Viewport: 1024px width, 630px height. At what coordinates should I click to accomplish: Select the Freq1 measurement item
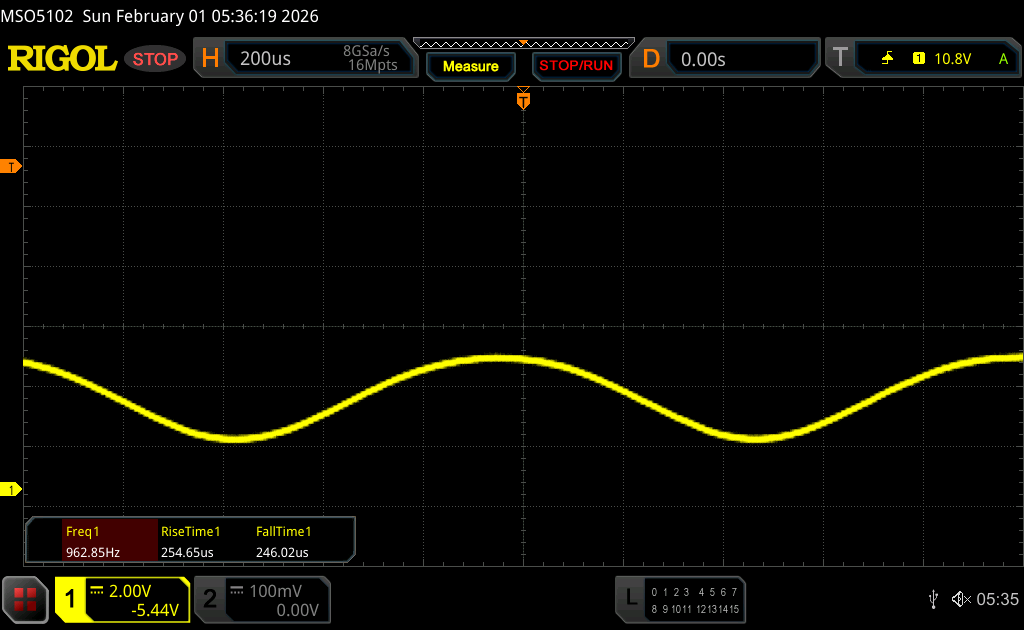click(92, 540)
